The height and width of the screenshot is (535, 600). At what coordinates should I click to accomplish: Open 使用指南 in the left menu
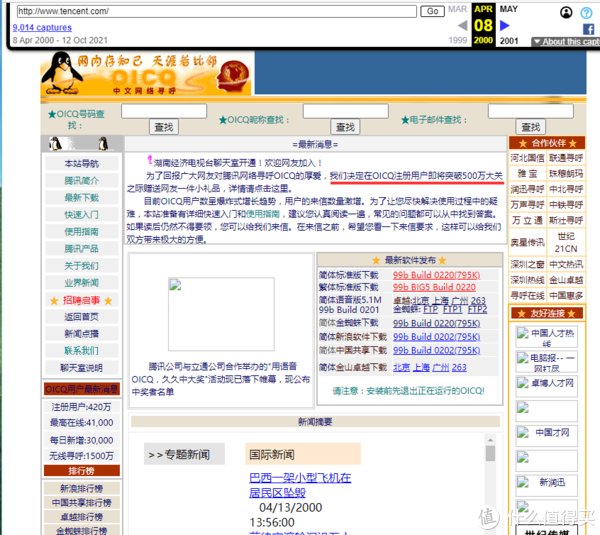point(82,232)
